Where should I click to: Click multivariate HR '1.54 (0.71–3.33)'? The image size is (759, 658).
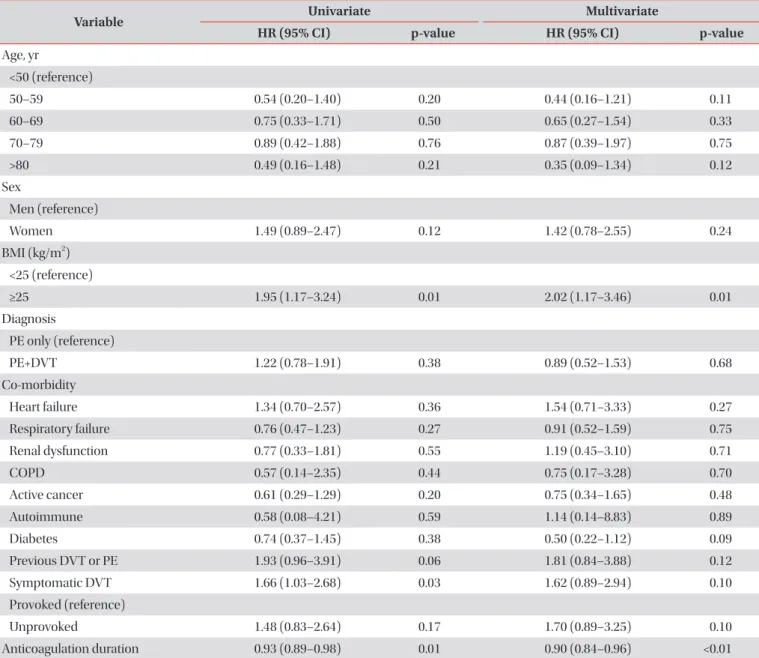588,407
